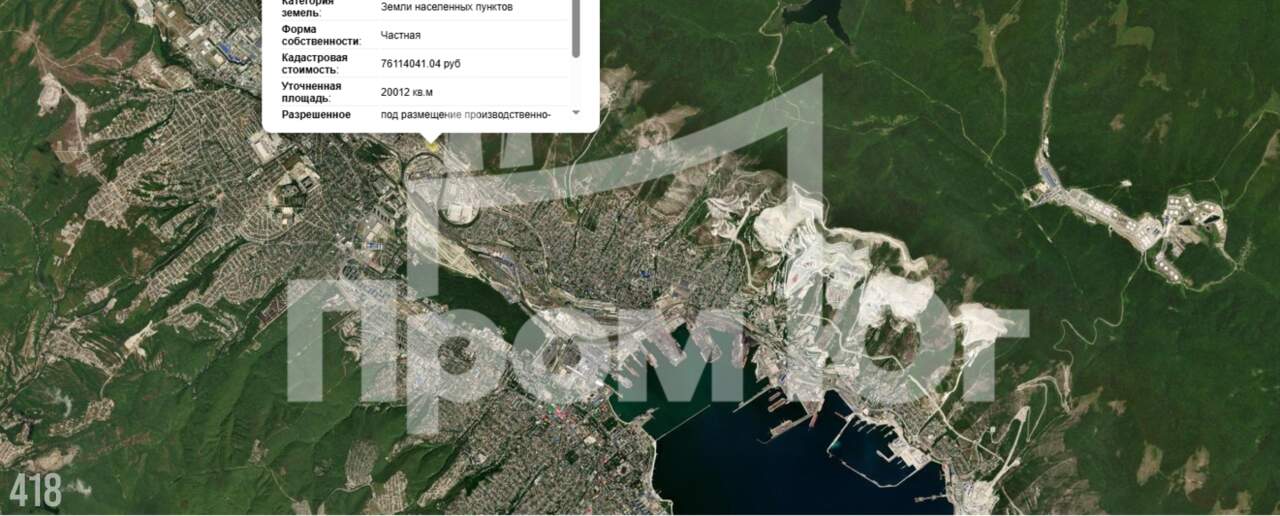
Task: Click the '418' number overlay
Action: (37, 491)
